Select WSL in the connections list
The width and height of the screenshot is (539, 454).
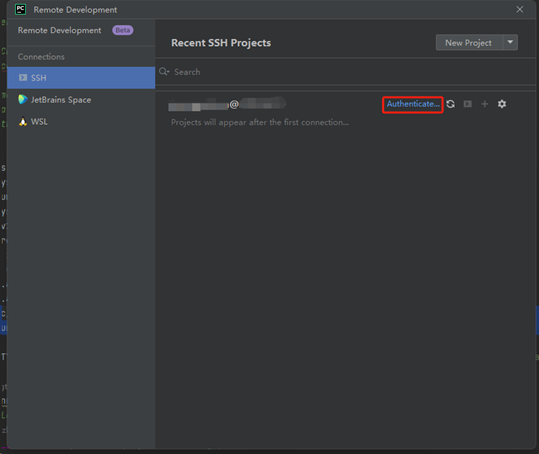(81, 122)
